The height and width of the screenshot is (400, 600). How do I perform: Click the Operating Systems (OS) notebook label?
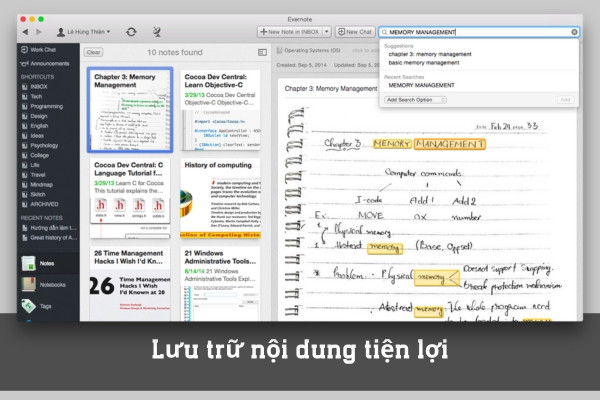click(312, 51)
